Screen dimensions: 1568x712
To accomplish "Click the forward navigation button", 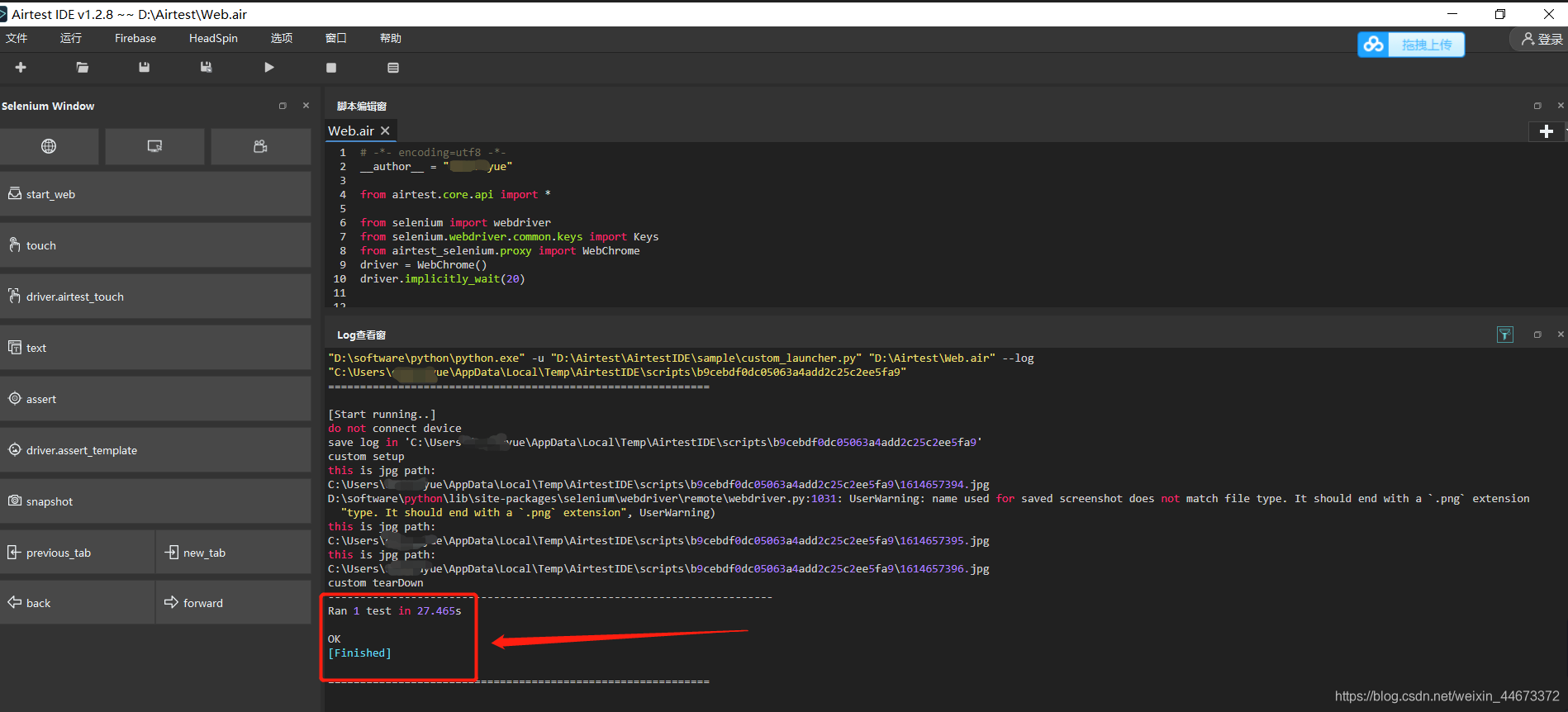I will pos(234,603).
